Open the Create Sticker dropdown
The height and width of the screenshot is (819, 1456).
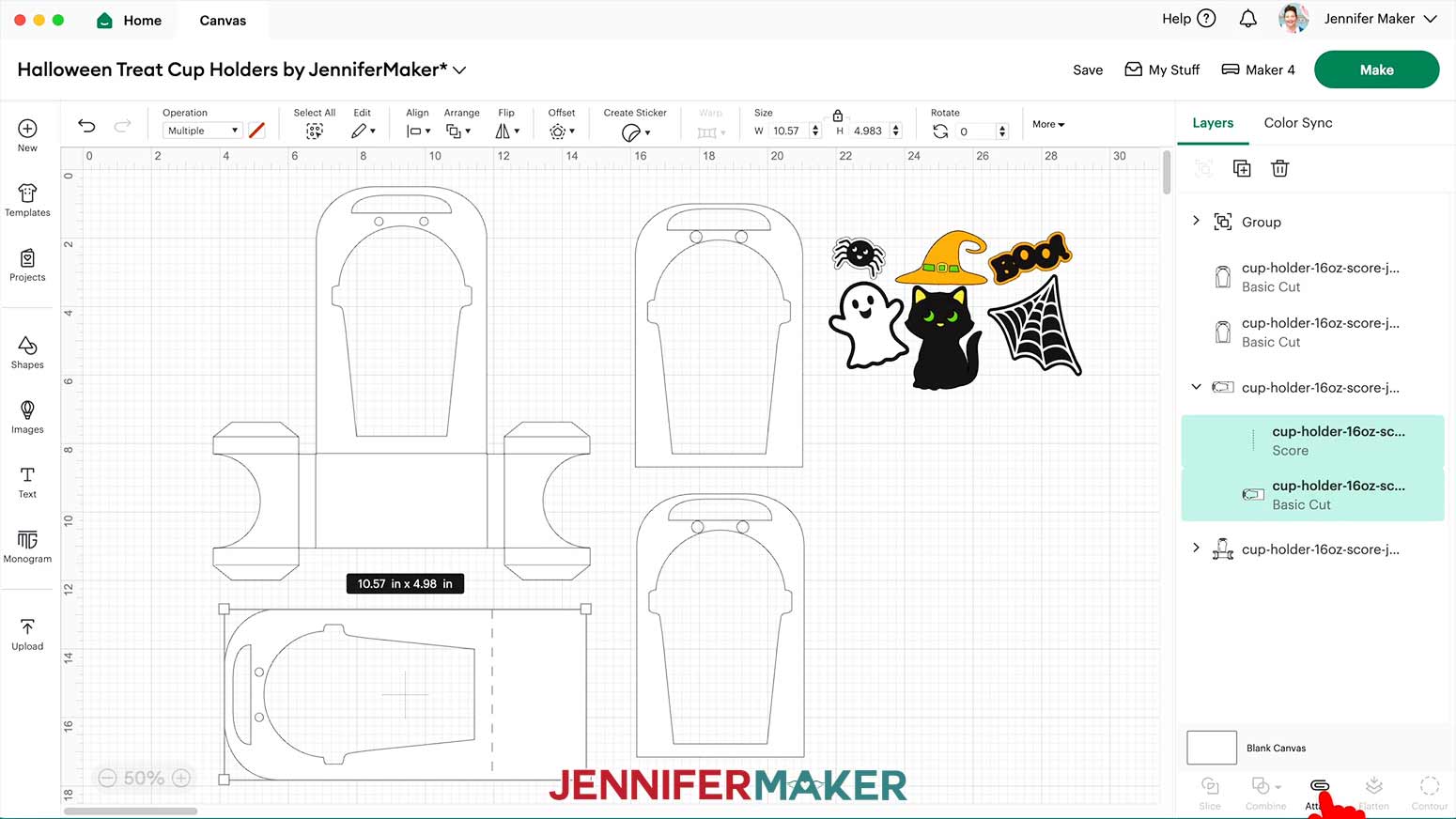click(636, 132)
